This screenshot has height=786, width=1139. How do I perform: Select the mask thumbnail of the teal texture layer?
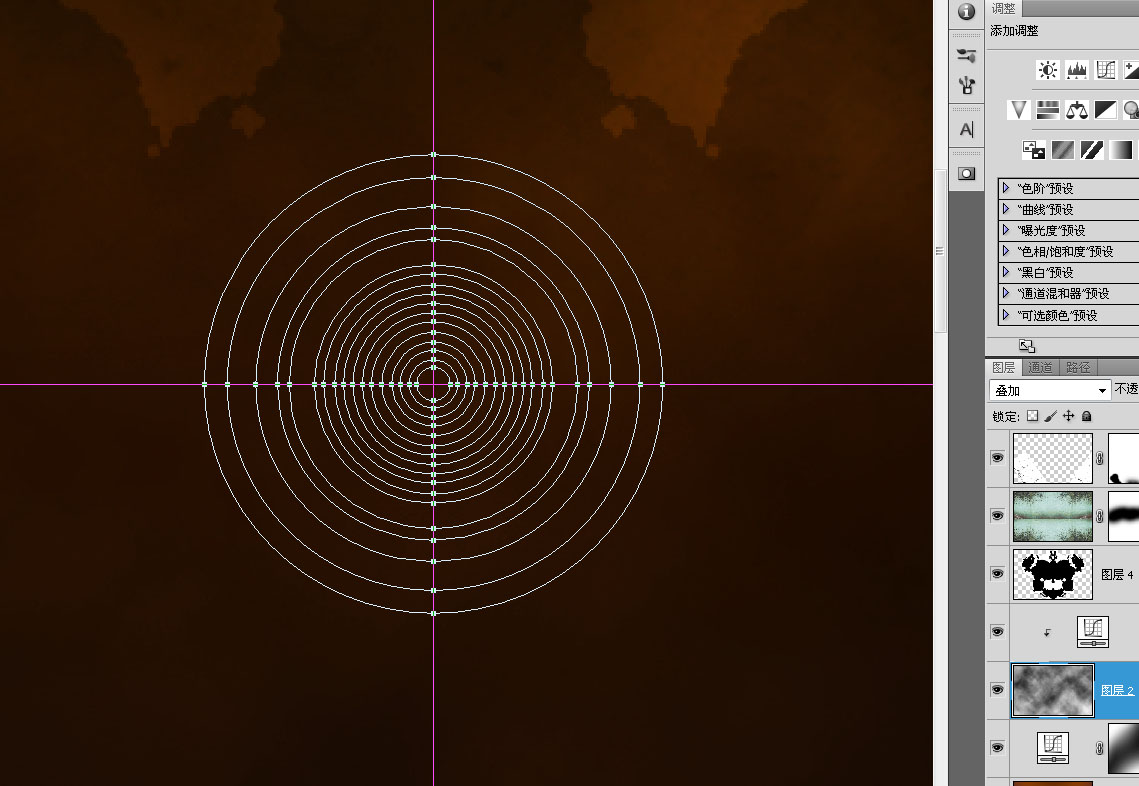[x=1124, y=516]
